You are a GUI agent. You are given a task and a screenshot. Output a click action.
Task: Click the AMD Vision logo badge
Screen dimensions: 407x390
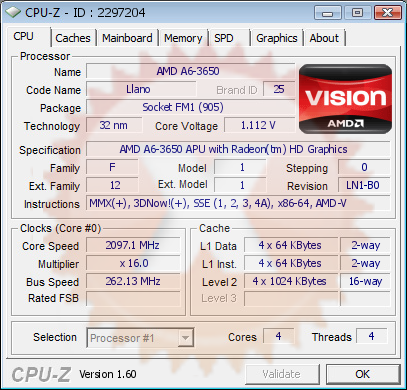(x=345, y=99)
